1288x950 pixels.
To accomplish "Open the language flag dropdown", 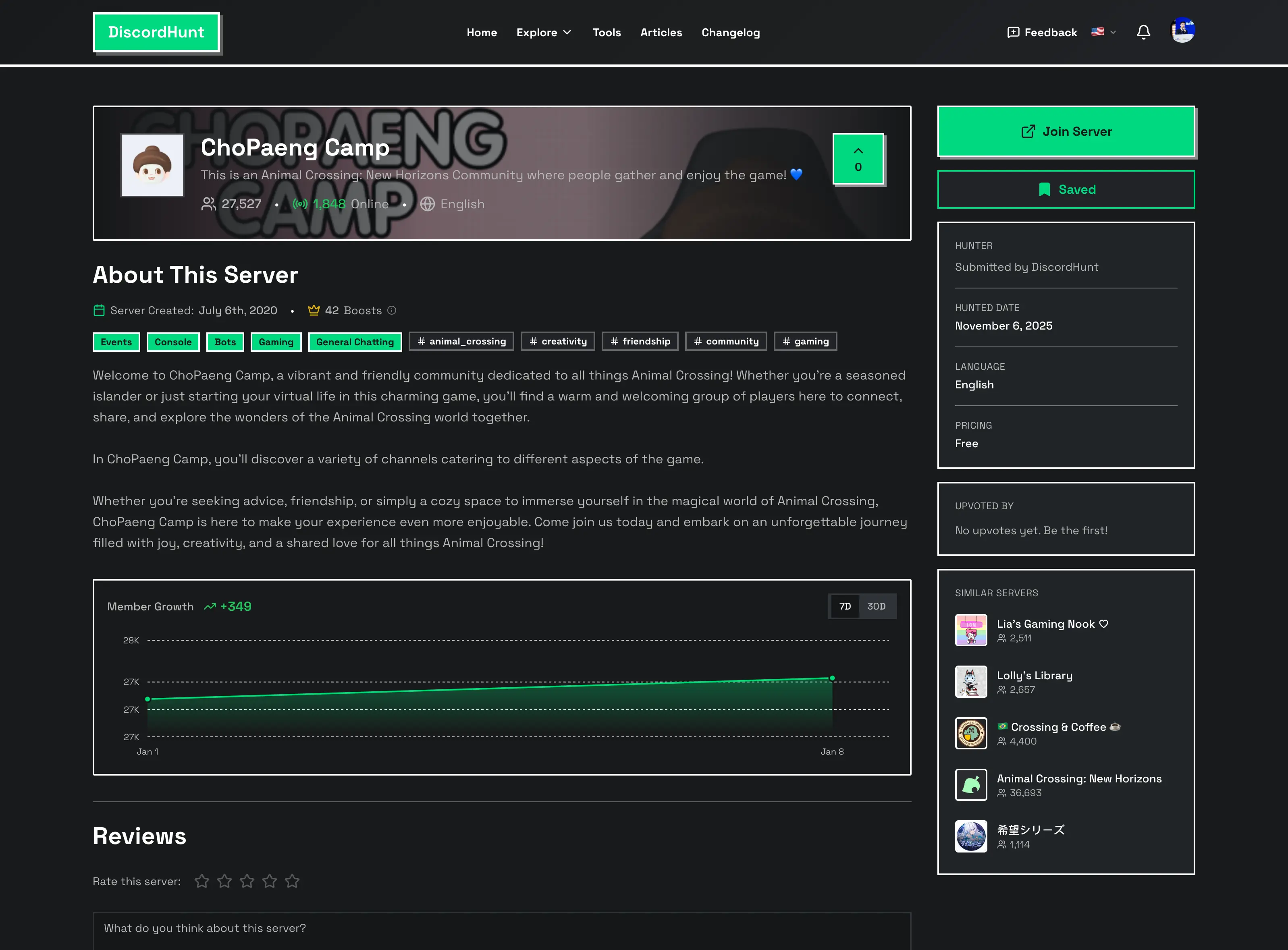I will coord(1103,32).
